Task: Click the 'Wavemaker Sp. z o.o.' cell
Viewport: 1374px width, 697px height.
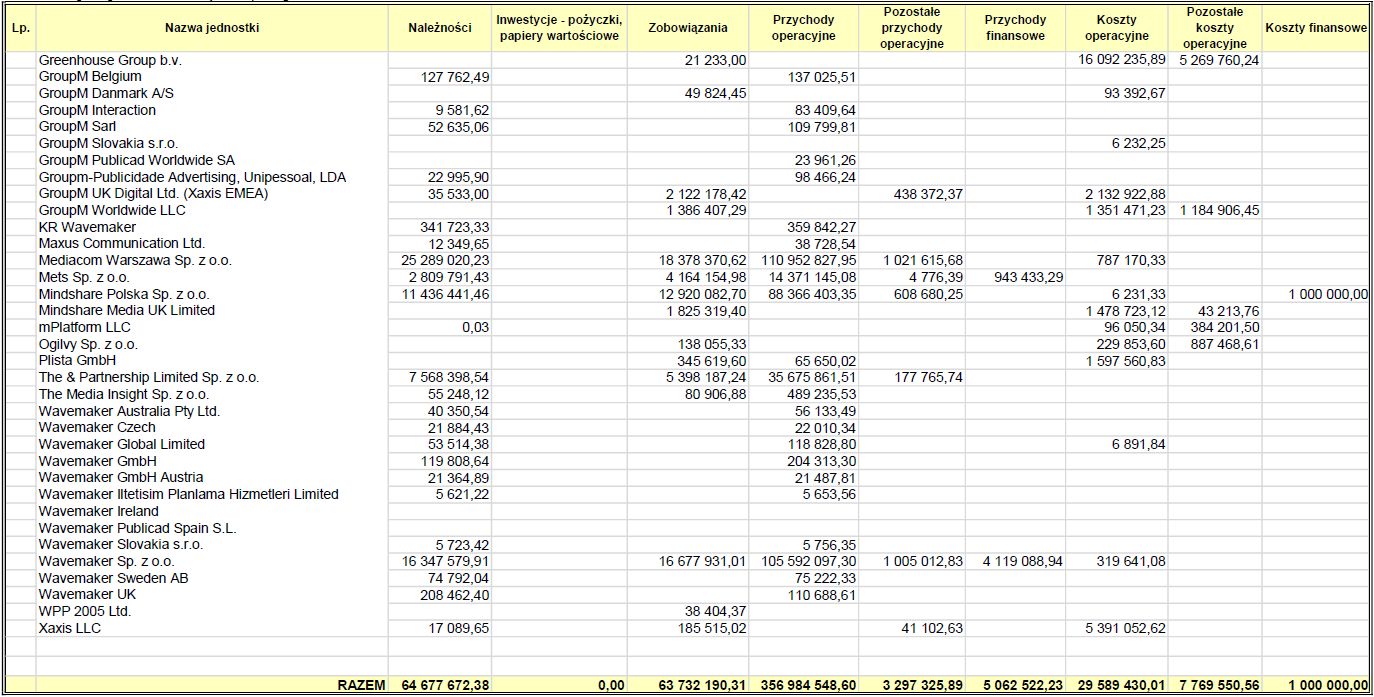Action: (x=106, y=561)
